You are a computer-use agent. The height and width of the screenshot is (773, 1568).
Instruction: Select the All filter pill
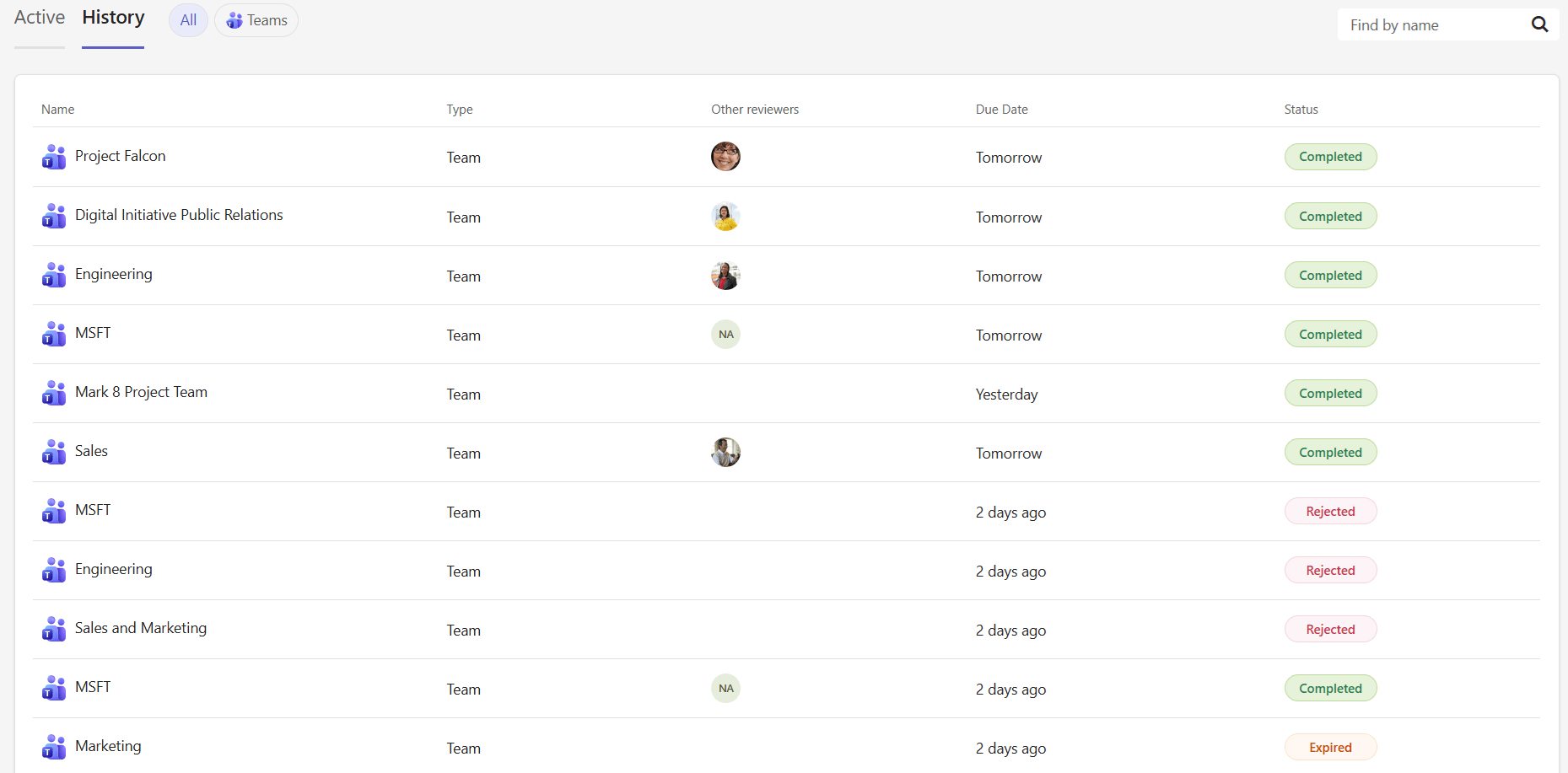188,20
